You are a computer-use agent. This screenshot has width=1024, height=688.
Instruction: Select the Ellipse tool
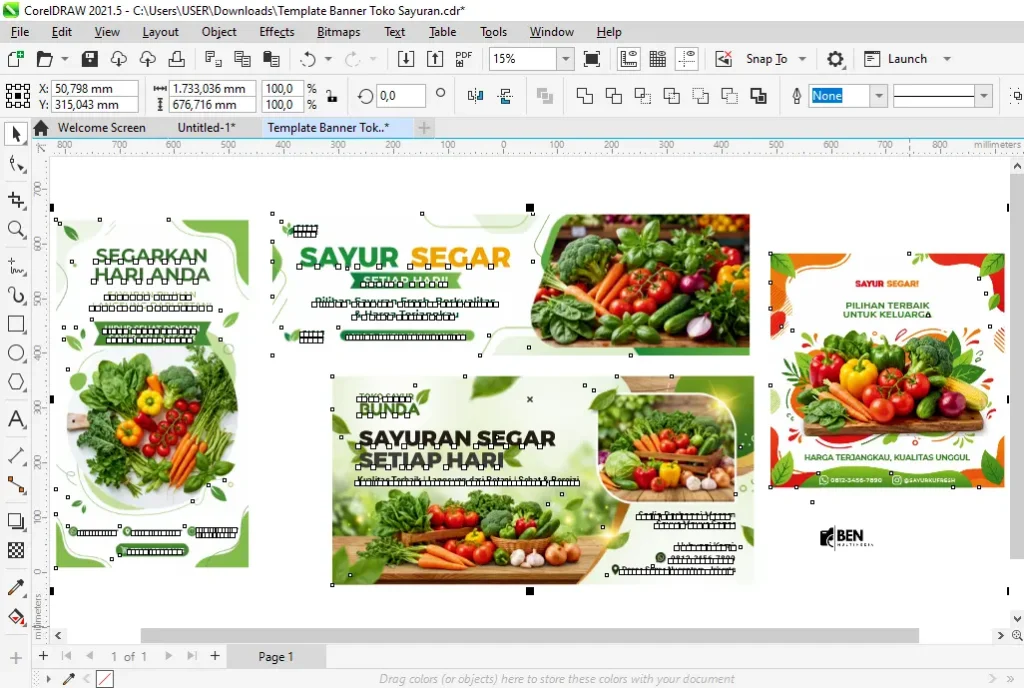tap(16, 353)
